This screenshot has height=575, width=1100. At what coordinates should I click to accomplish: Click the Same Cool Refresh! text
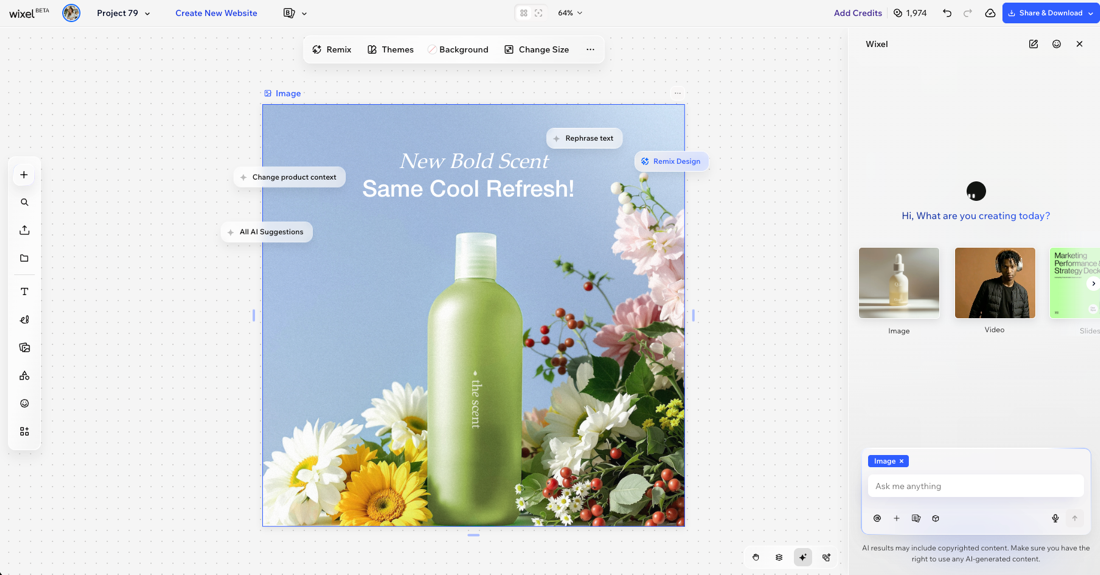468,189
